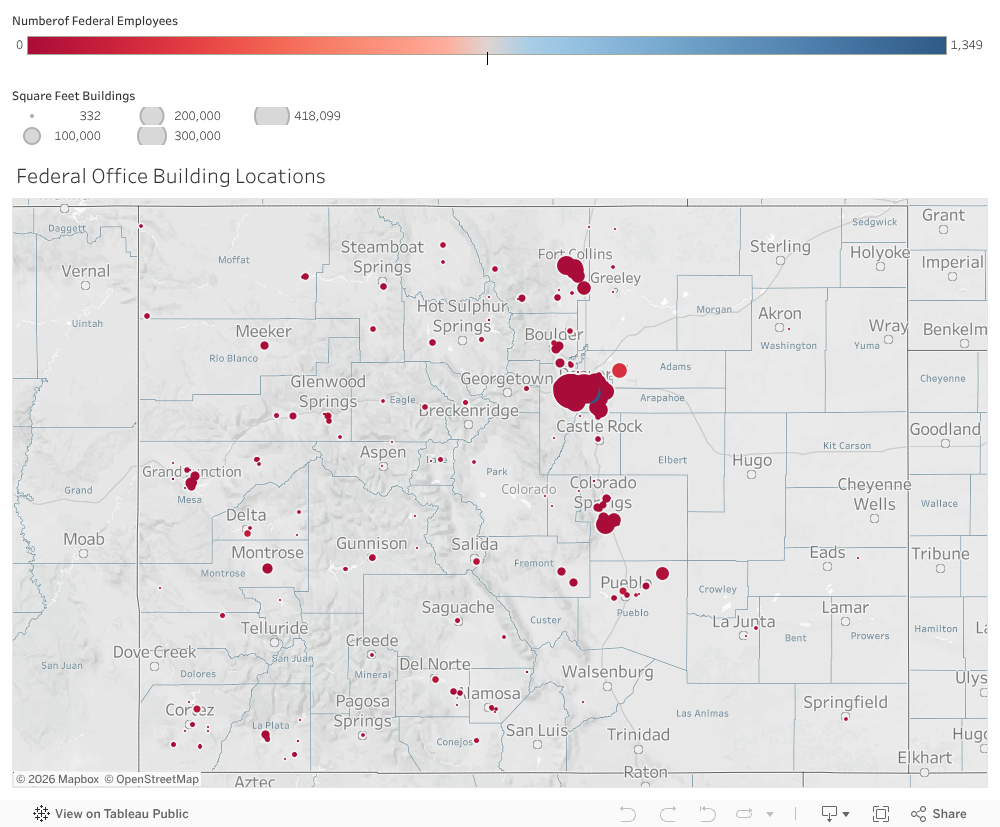Click the building marker near Montrose

(268, 568)
